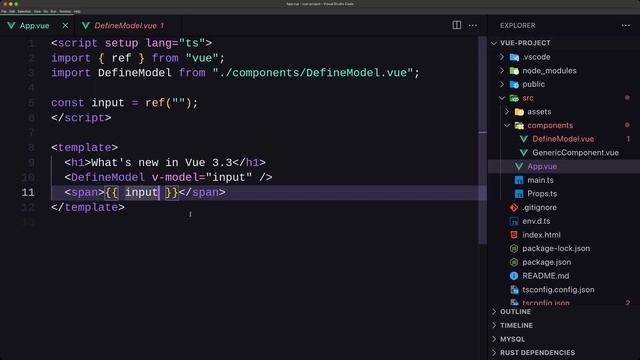
Task: Click the split editor right icon
Action: click(457, 25)
